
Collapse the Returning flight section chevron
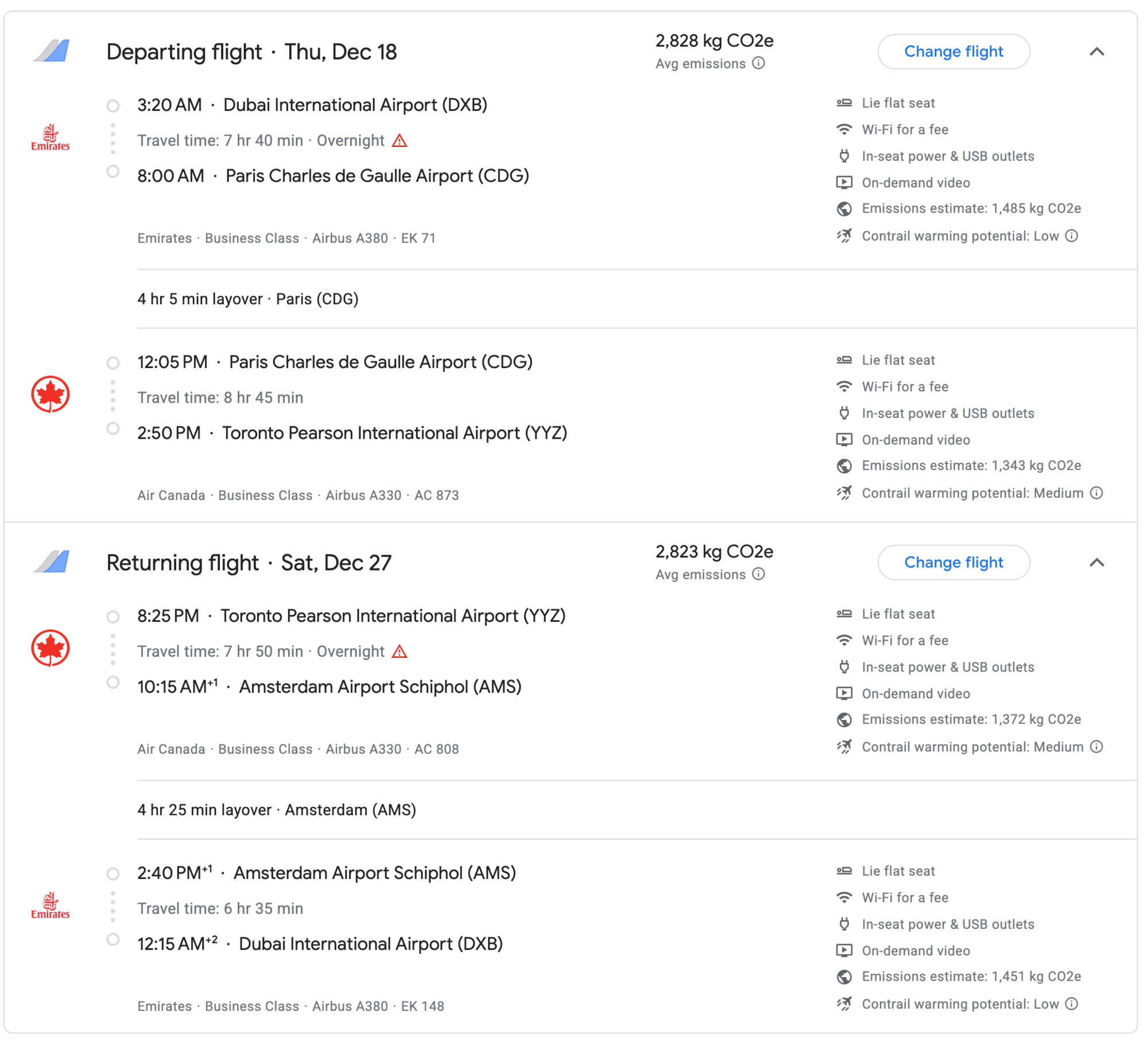1097,563
